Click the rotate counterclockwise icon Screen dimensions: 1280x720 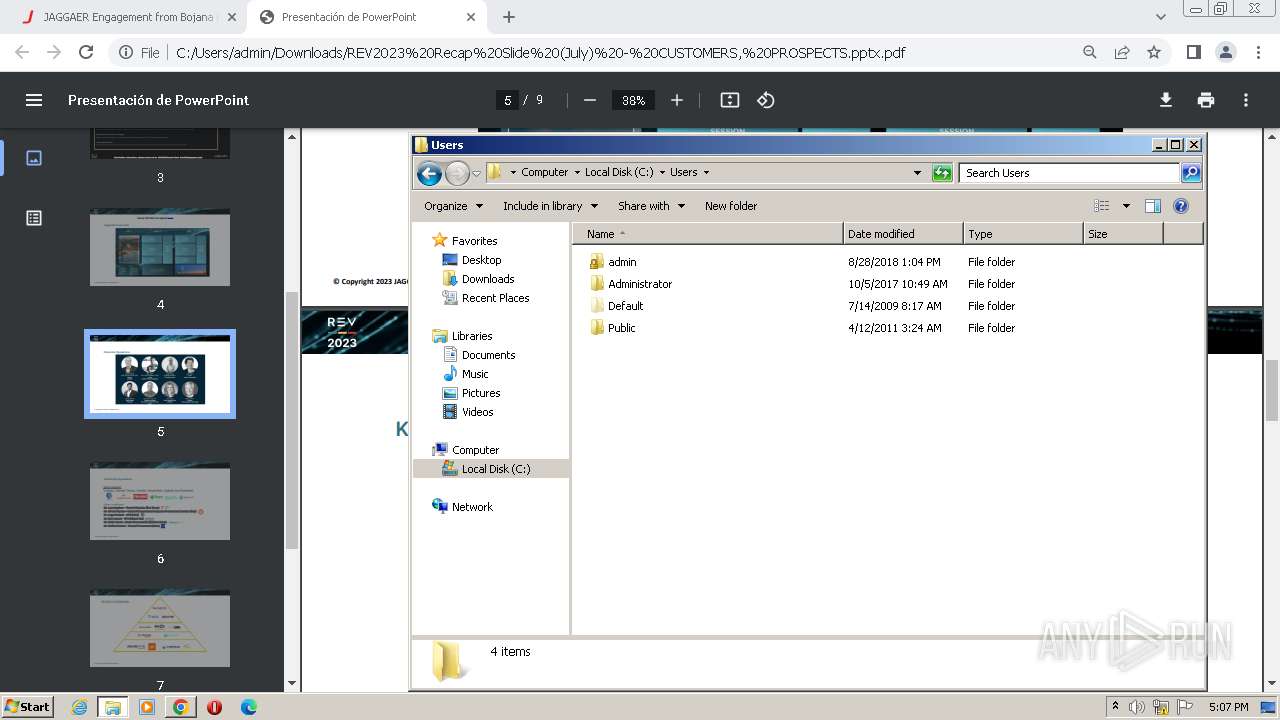click(766, 100)
